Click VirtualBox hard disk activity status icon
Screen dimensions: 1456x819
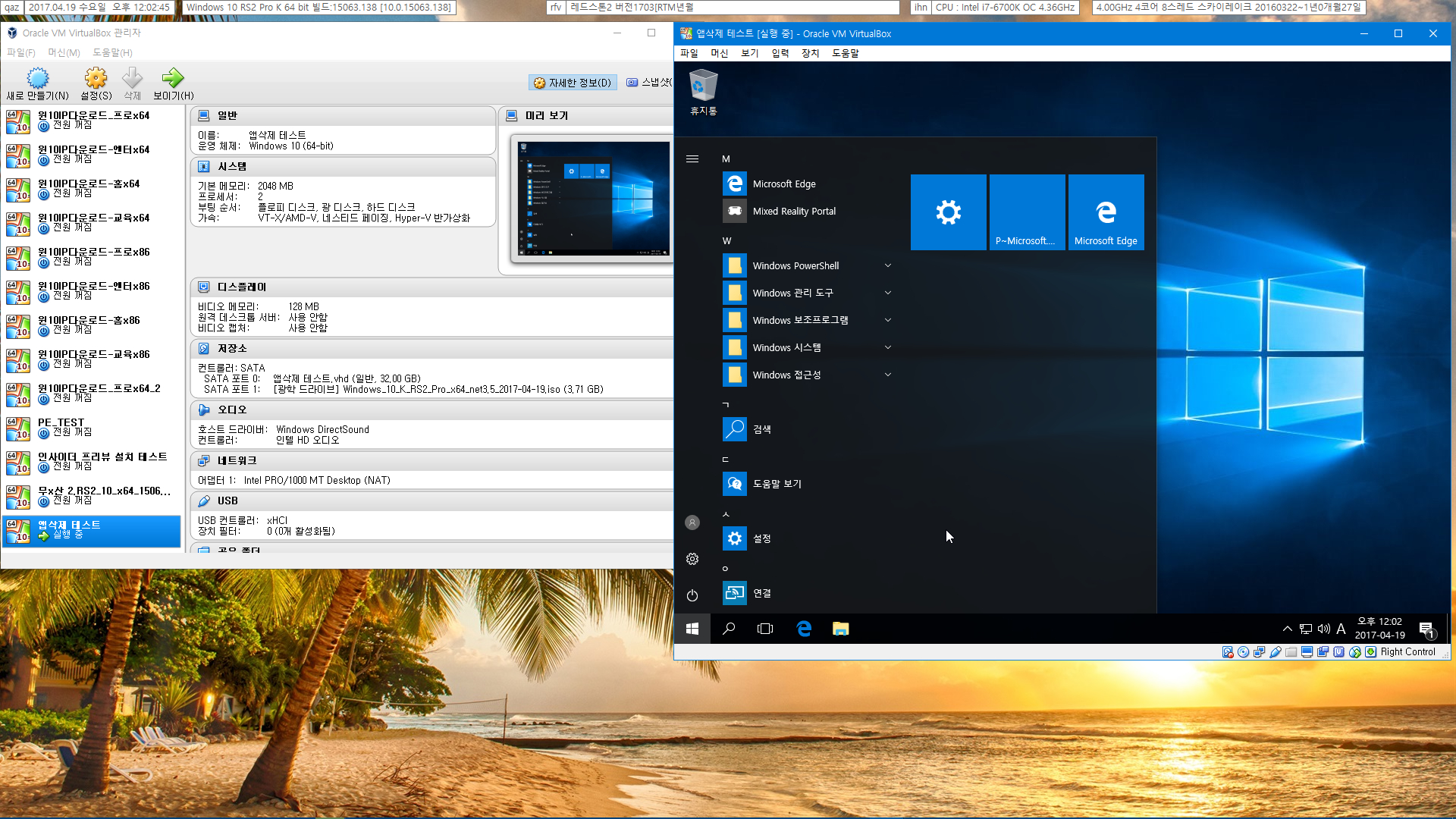coord(1227,652)
